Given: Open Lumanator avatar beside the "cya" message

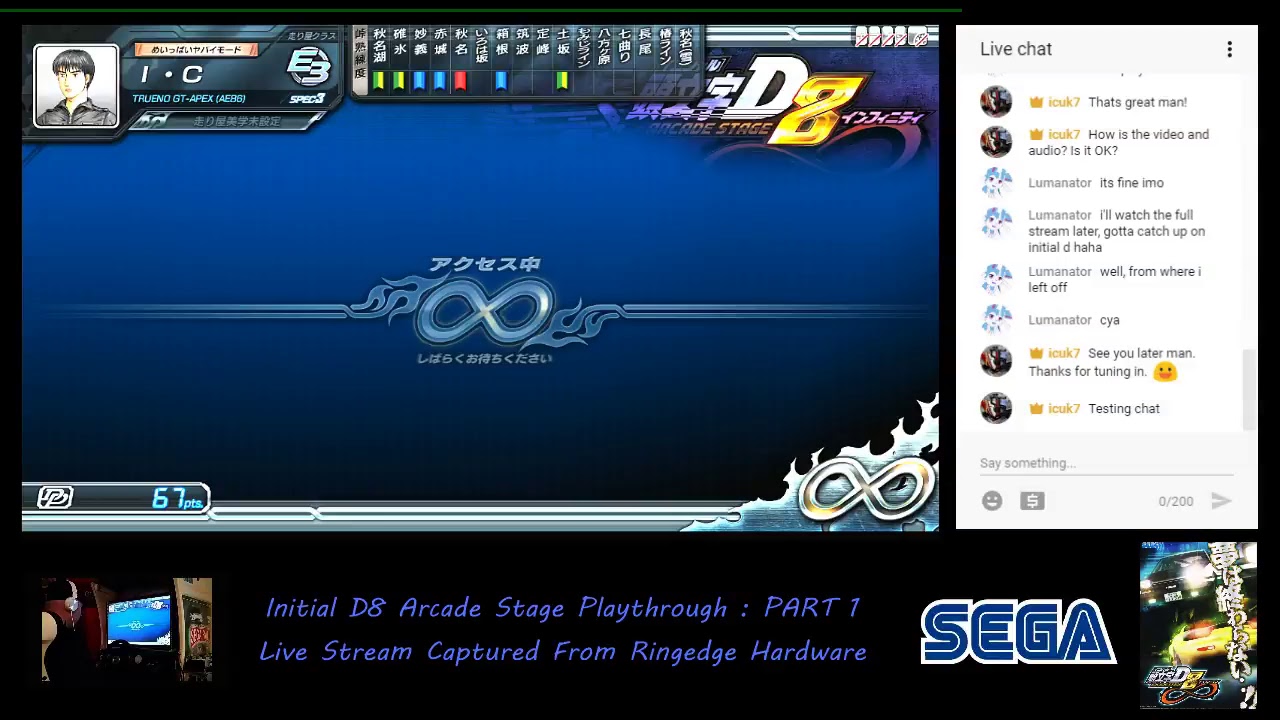Looking at the screenshot, I should point(996,320).
